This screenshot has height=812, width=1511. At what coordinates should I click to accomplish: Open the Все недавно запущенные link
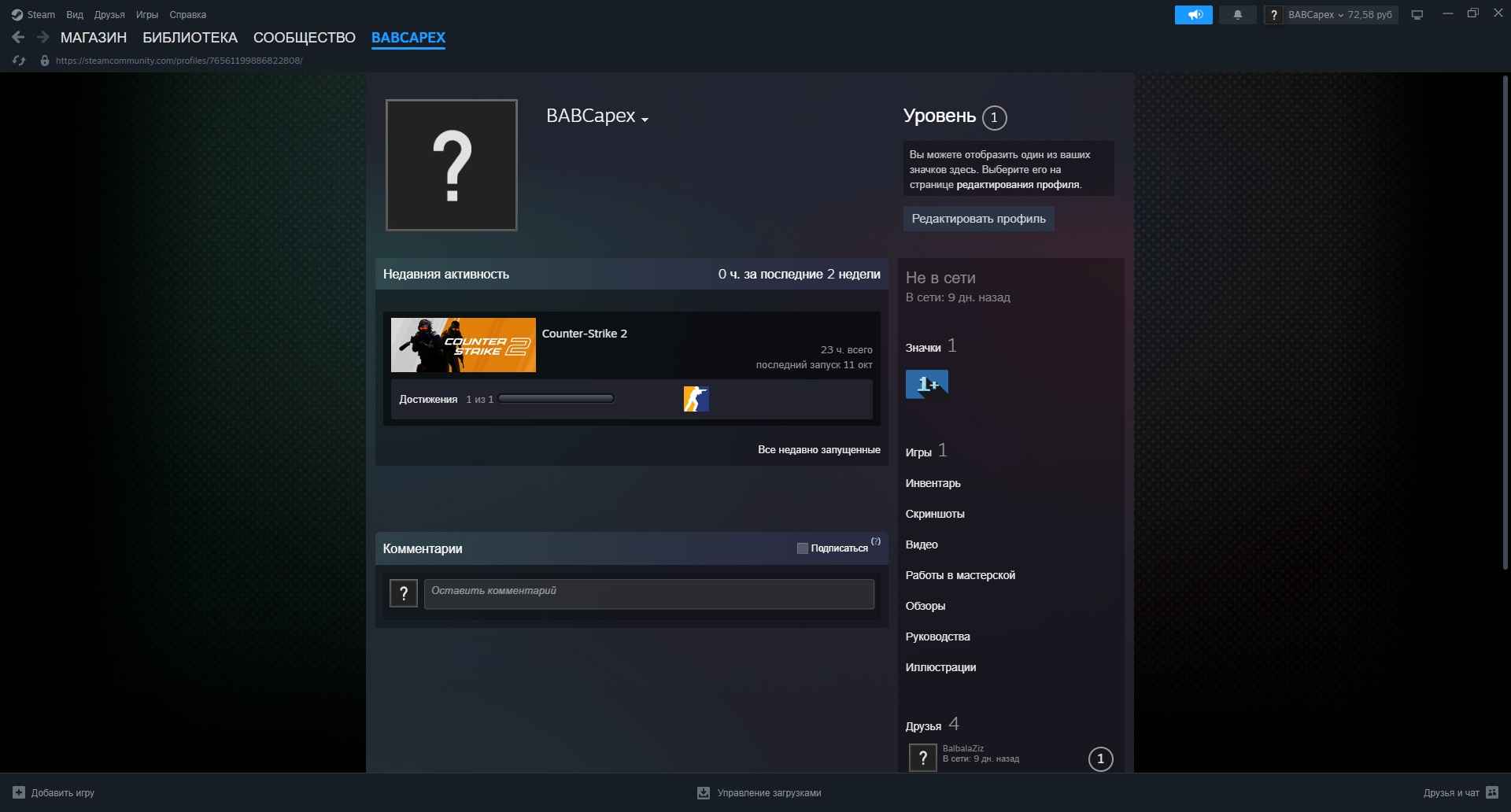point(818,449)
